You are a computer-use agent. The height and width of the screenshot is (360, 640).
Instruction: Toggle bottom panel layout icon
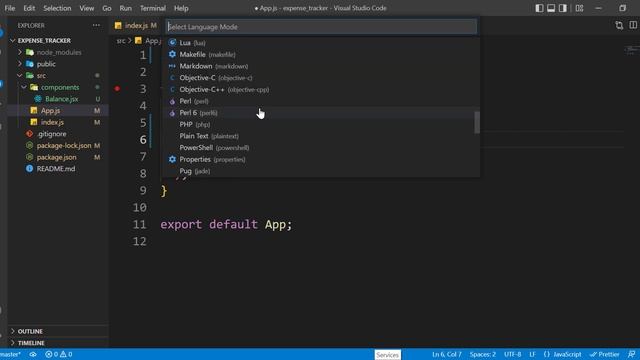(551, 8)
